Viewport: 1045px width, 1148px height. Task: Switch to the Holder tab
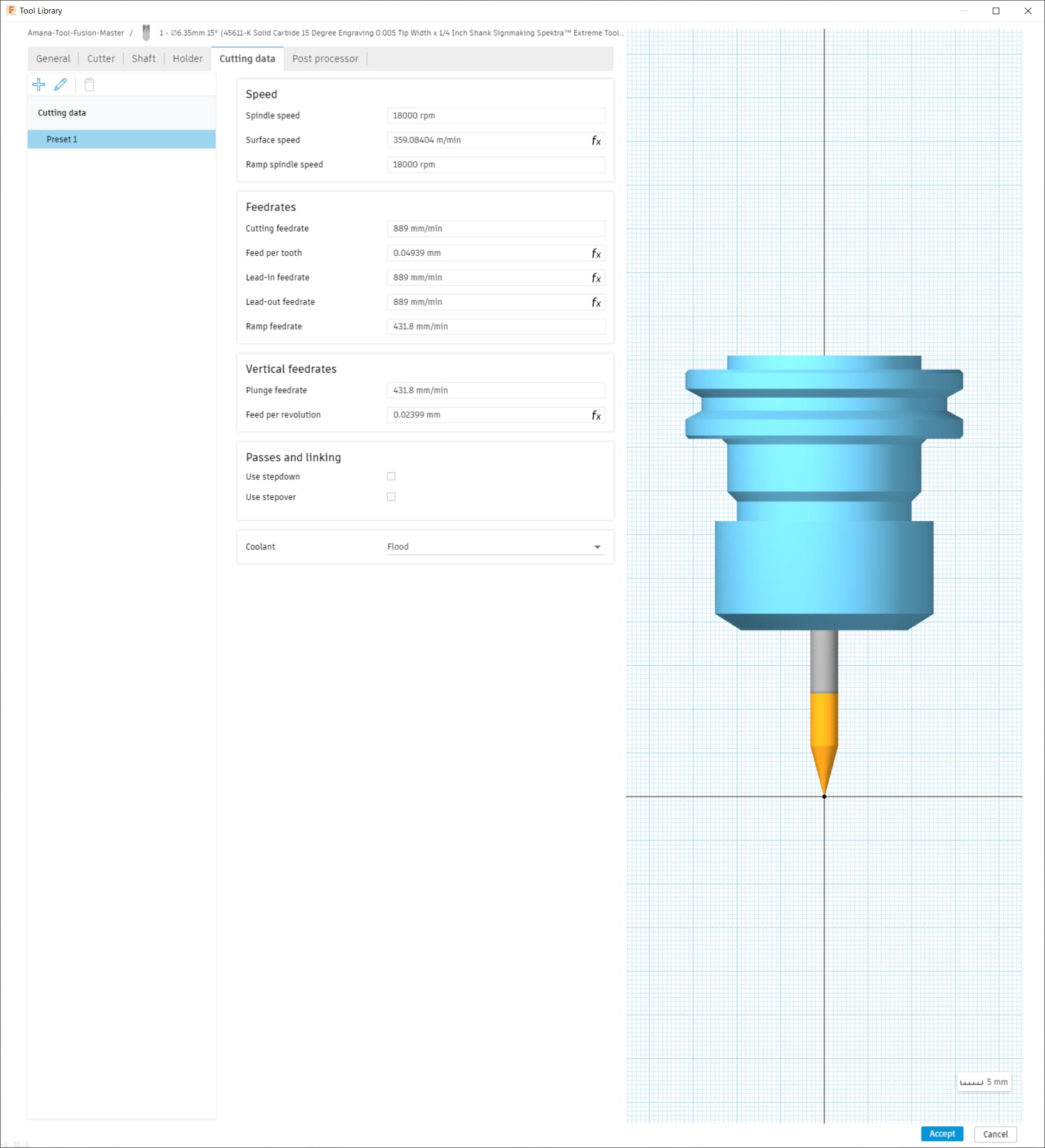click(x=187, y=59)
